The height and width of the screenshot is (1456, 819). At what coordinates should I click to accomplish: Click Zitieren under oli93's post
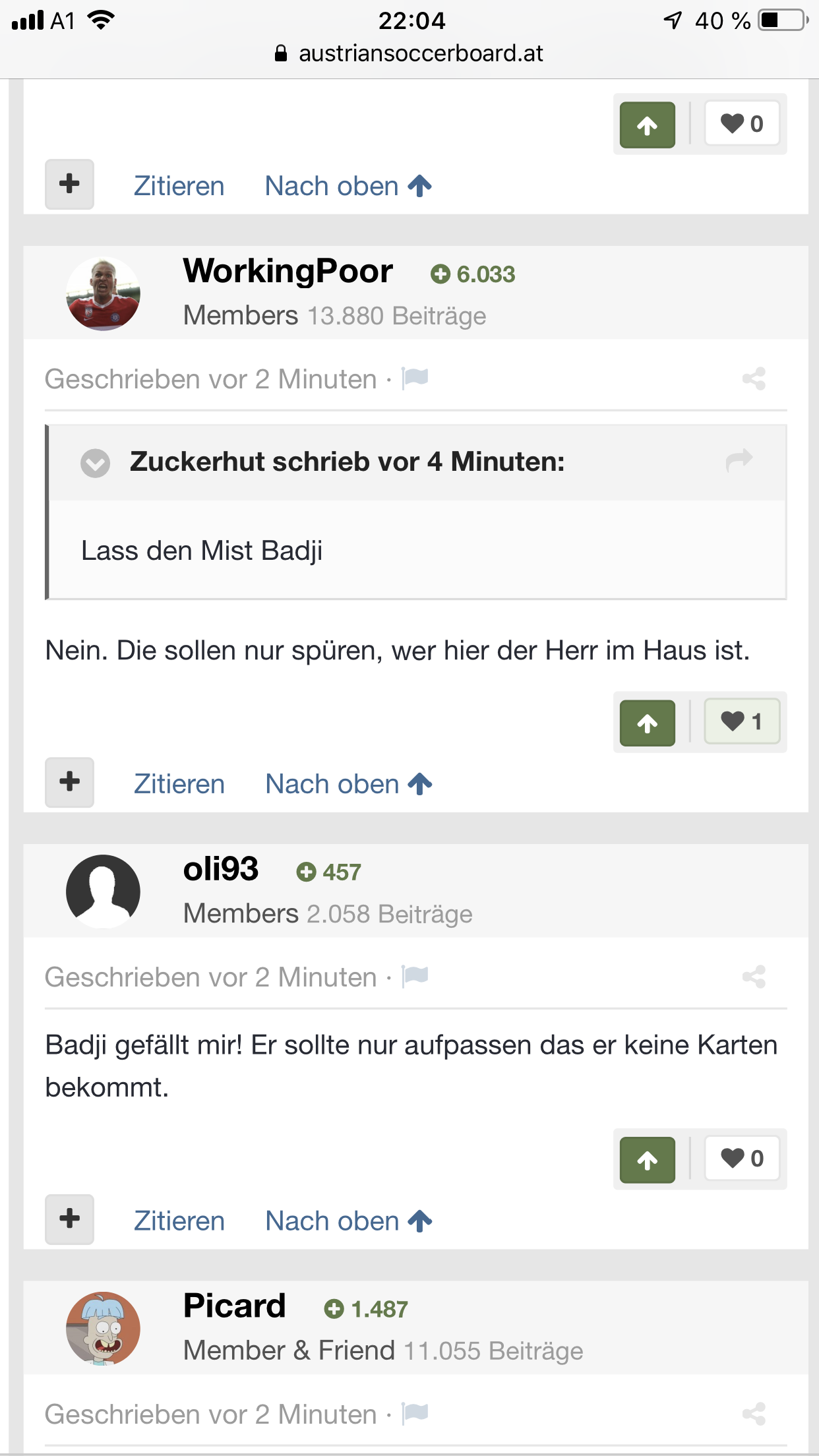pyautogui.click(x=179, y=1221)
